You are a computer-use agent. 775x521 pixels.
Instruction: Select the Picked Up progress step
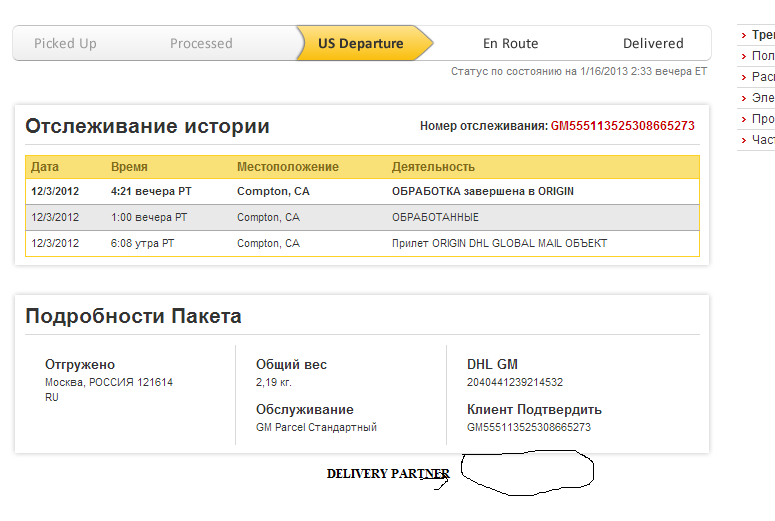[65, 44]
